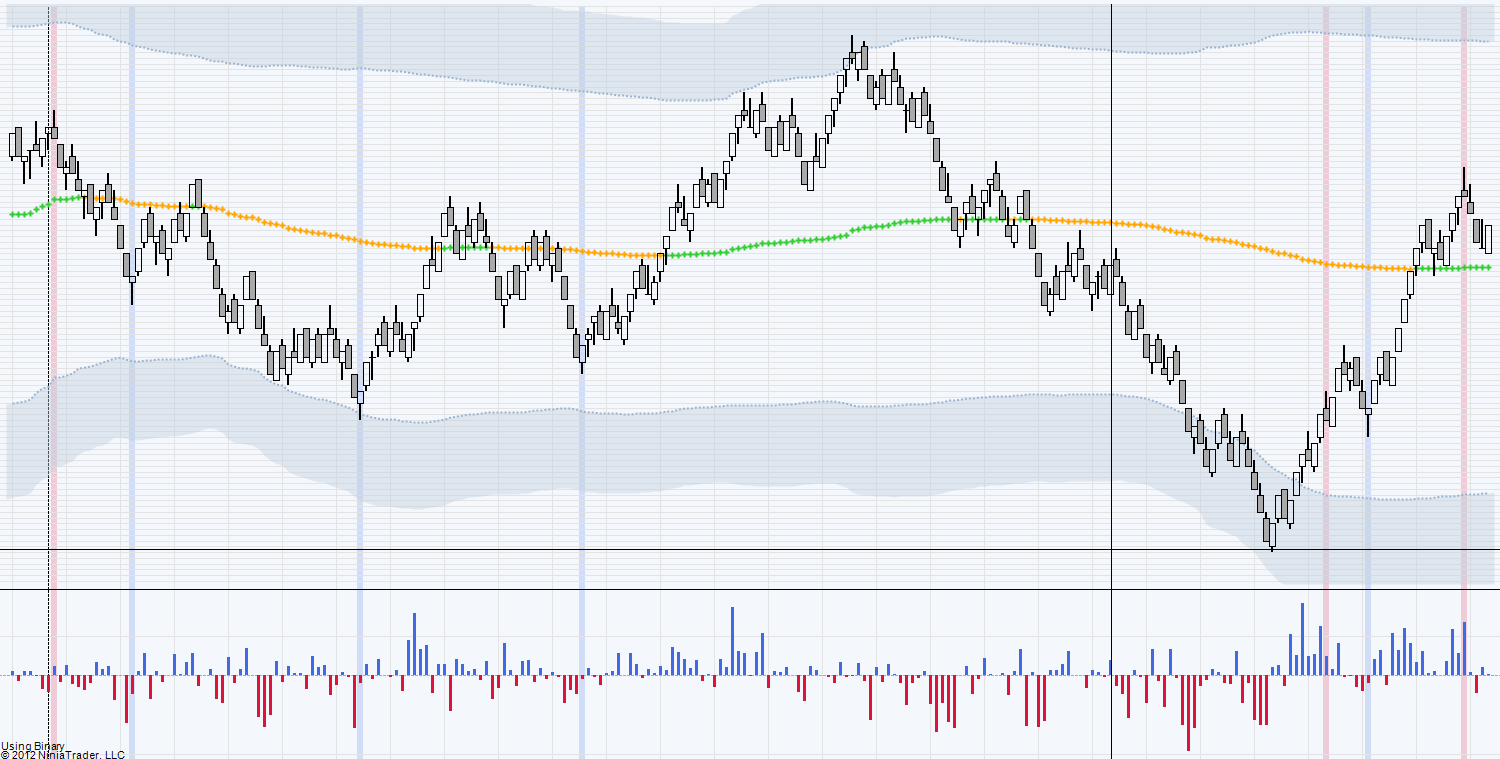This screenshot has width=1500, height=759.
Task: Select the black horizontal line at the price low
Action: [x=750, y=550]
